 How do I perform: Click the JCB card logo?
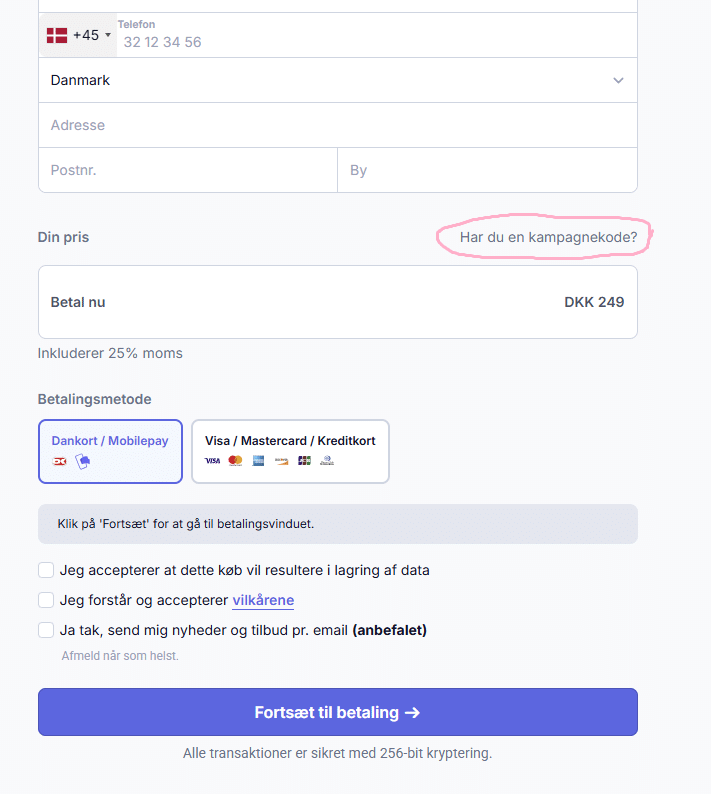304,461
